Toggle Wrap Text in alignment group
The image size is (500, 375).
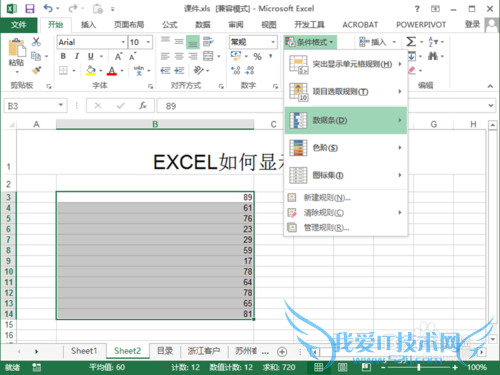pyautogui.click(x=208, y=42)
